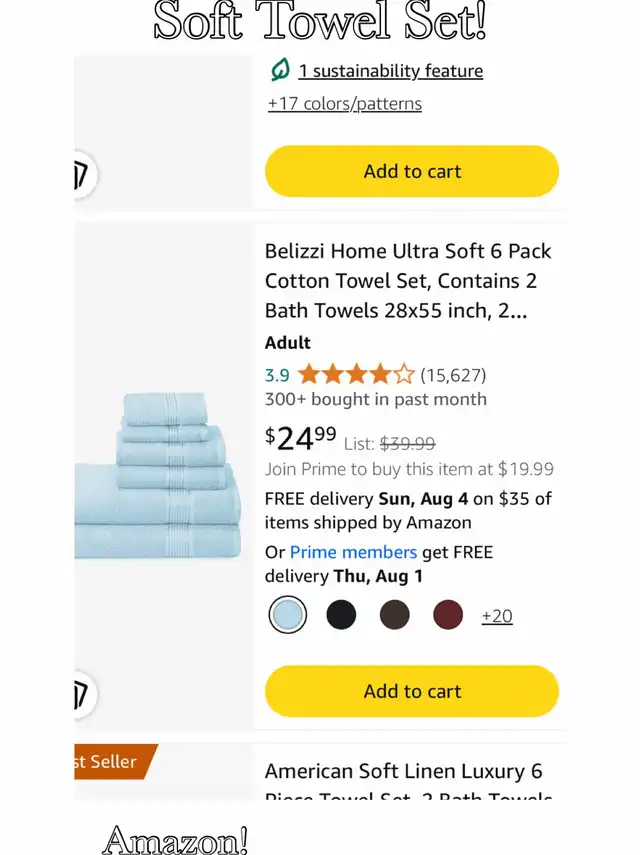
Task: Add Belizzi towel set to cart
Action: coord(412,691)
